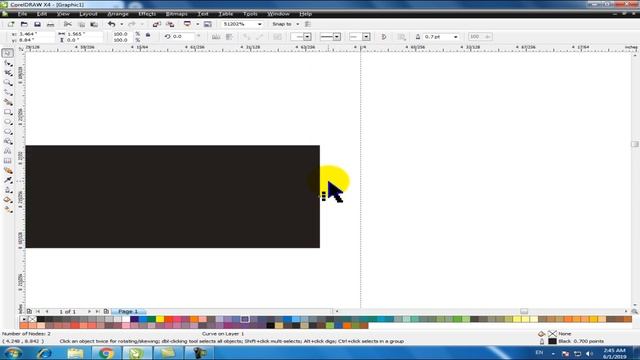This screenshot has width=640, height=360.
Task: Mirror the object vertically
Action: [x=229, y=37]
